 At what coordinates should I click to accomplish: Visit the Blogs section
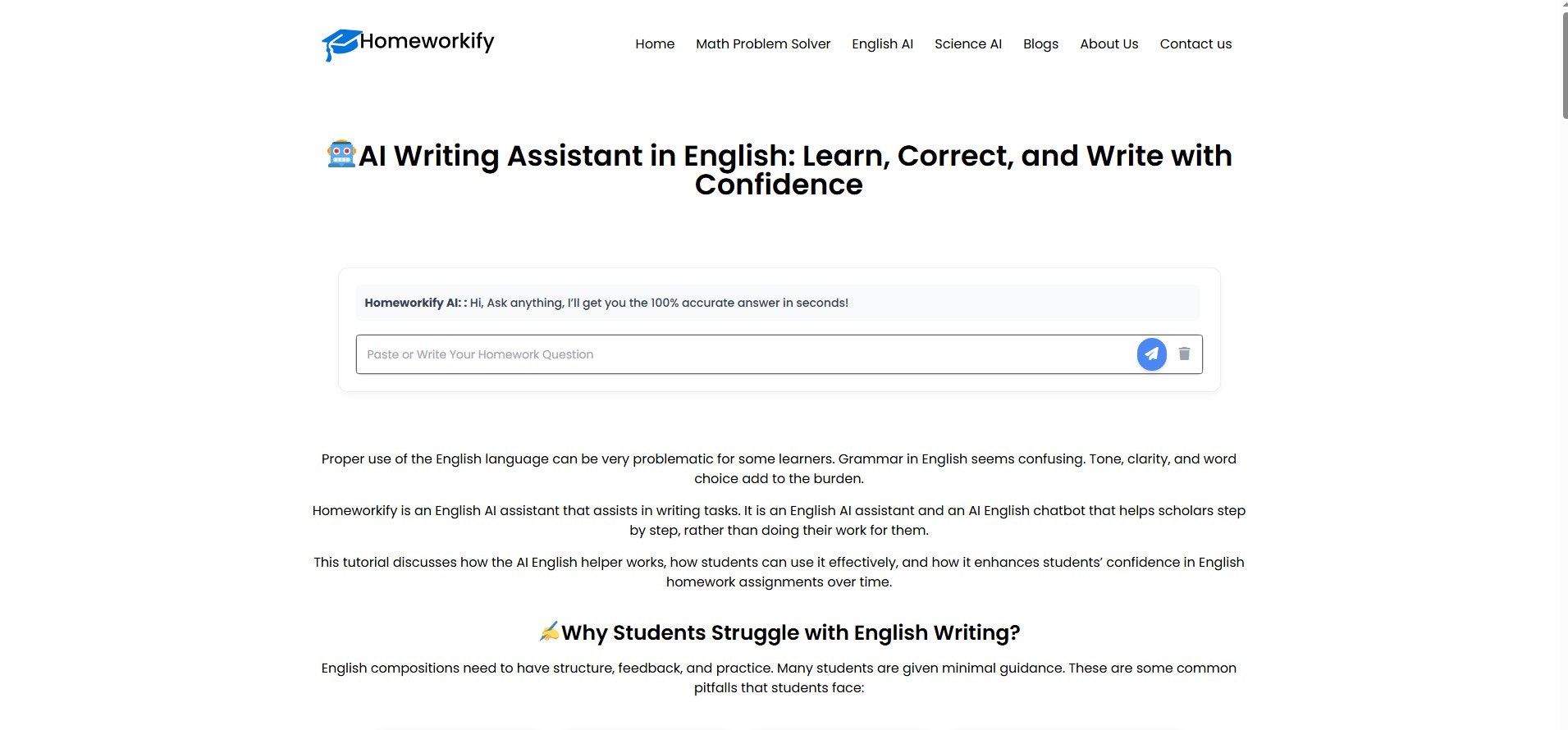click(1040, 44)
